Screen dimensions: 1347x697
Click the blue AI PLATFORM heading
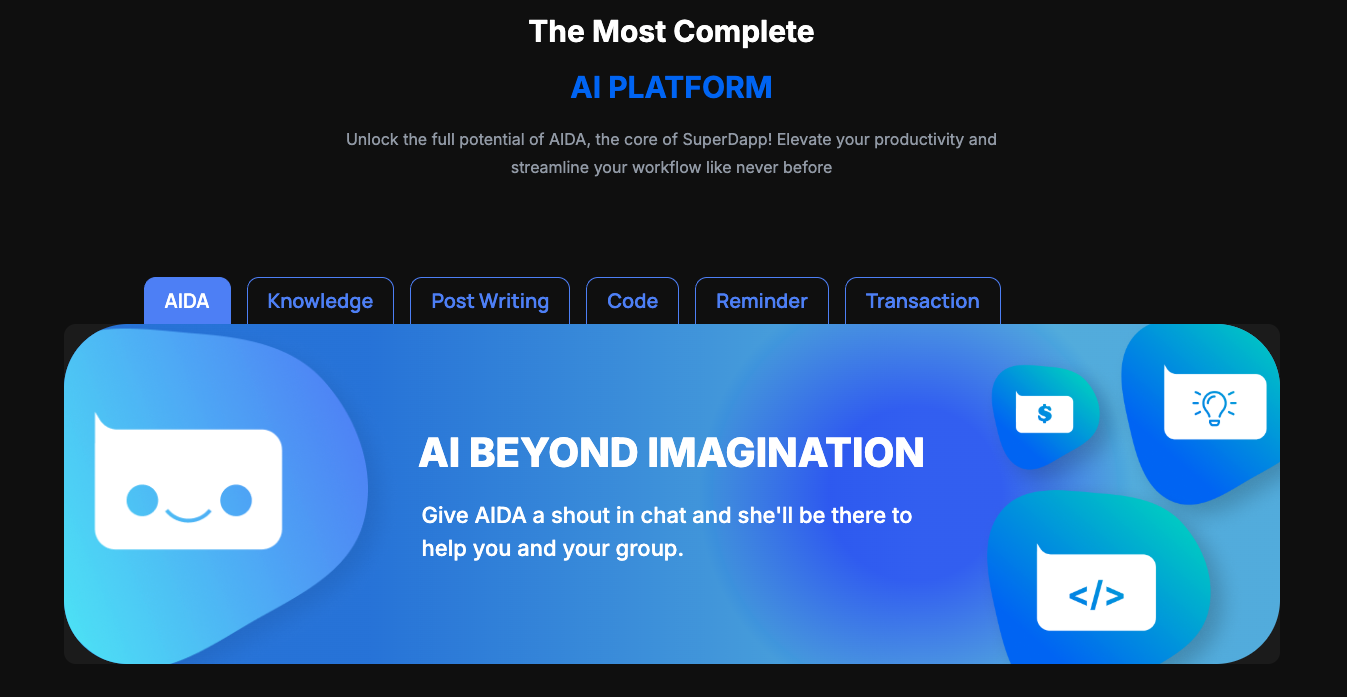[672, 87]
